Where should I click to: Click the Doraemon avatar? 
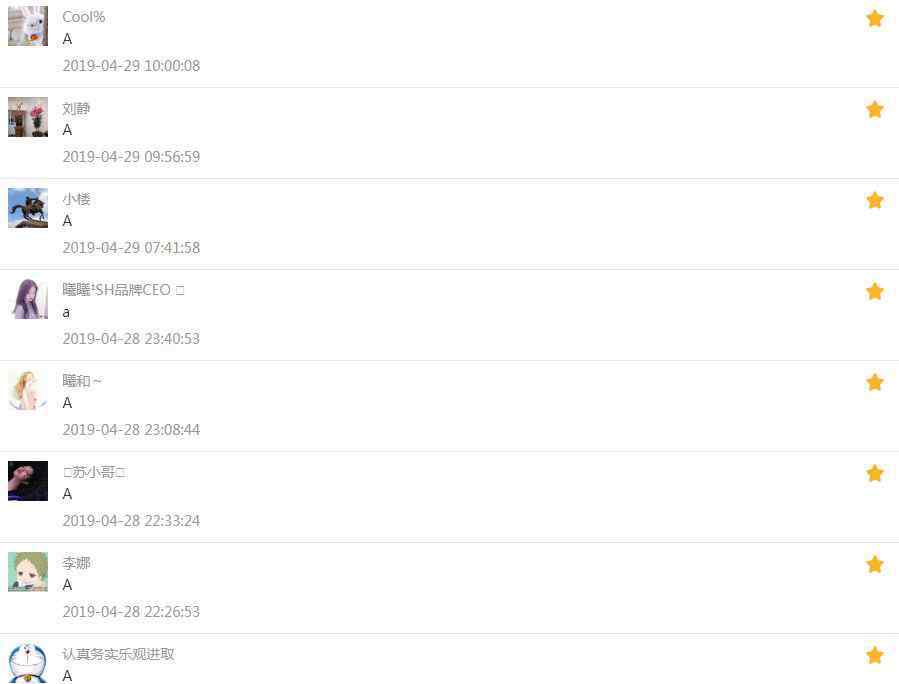click(x=28, y=663)
